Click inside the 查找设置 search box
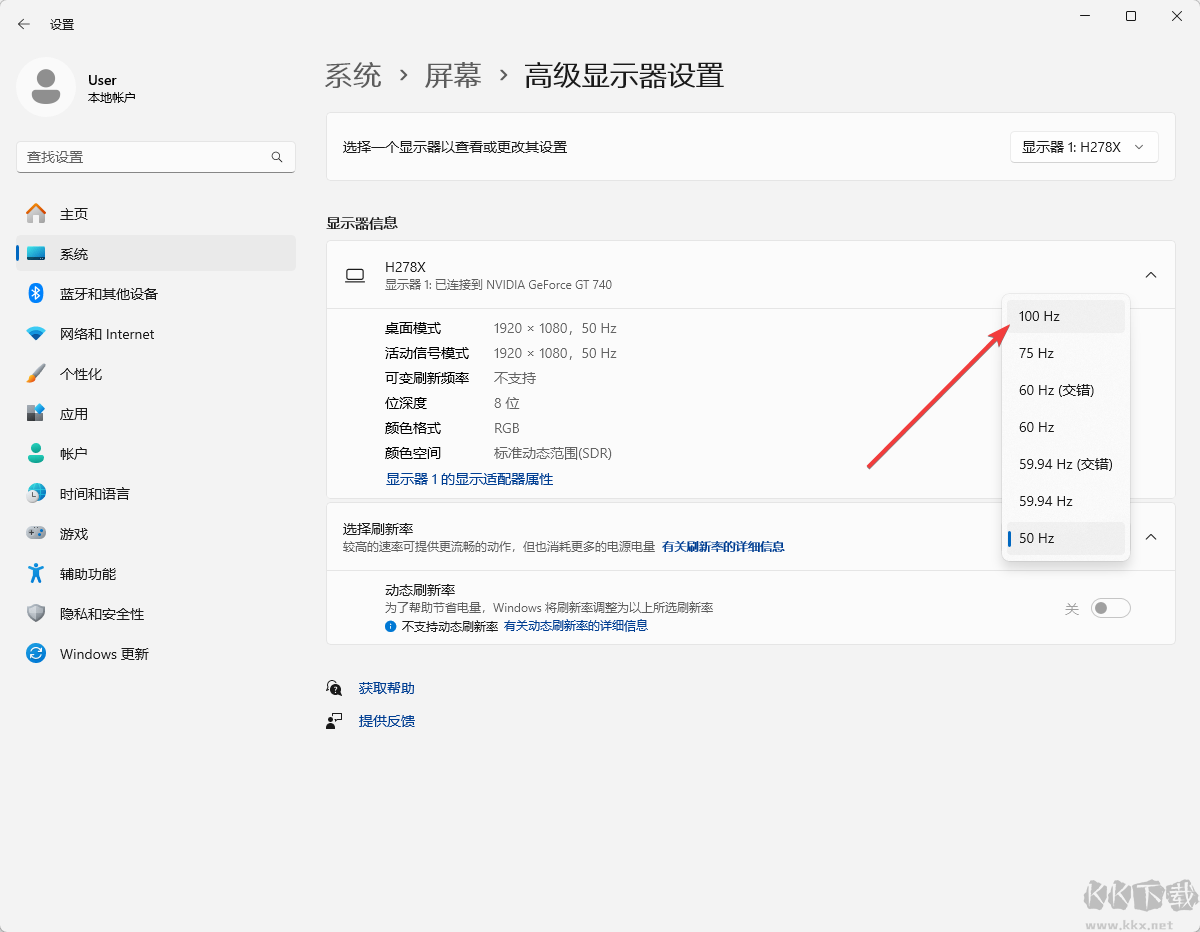The image size is (1200, 932). click(x=155, y=157)
